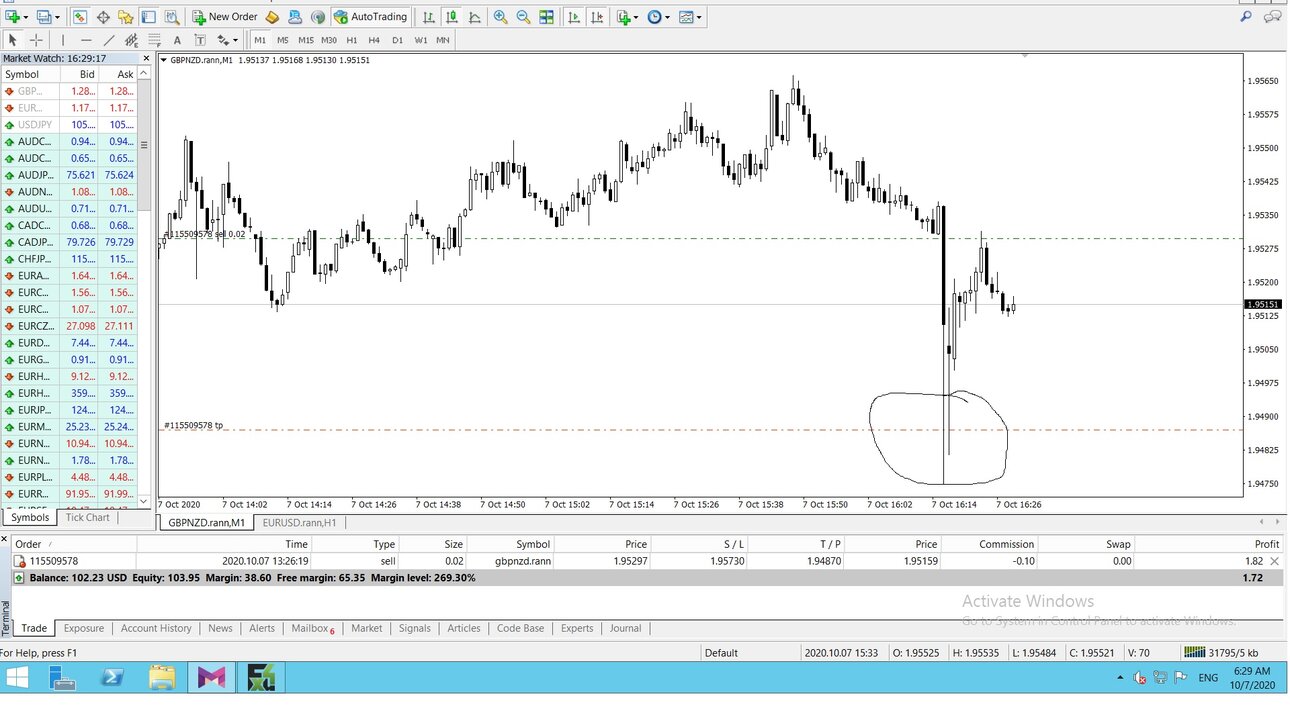Toggle chart Auto Scroll
This screenshot has width=1290, height=725.
[x=574, y=17]
